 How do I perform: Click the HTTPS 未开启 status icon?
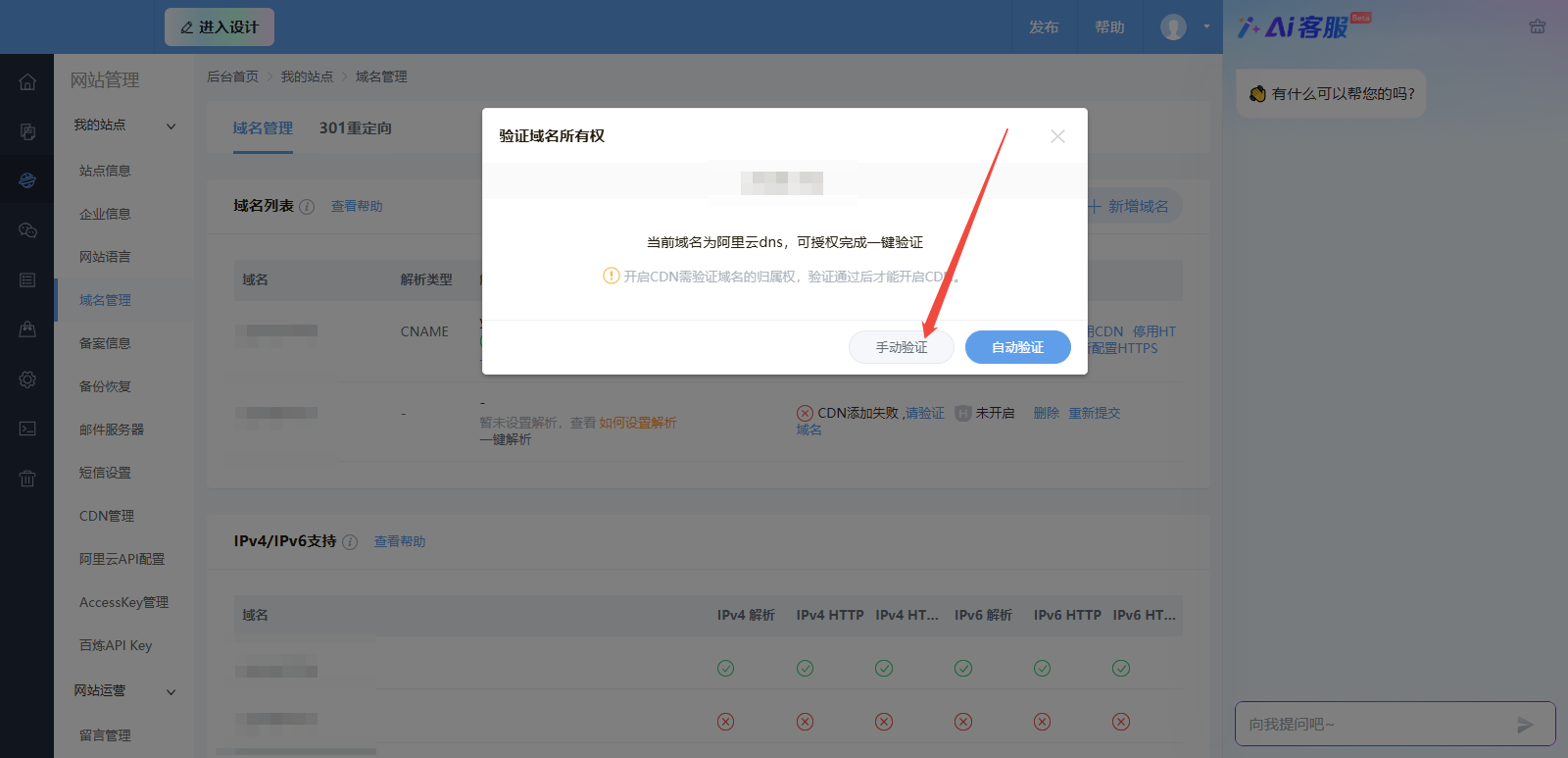click(x=962, y=414)
